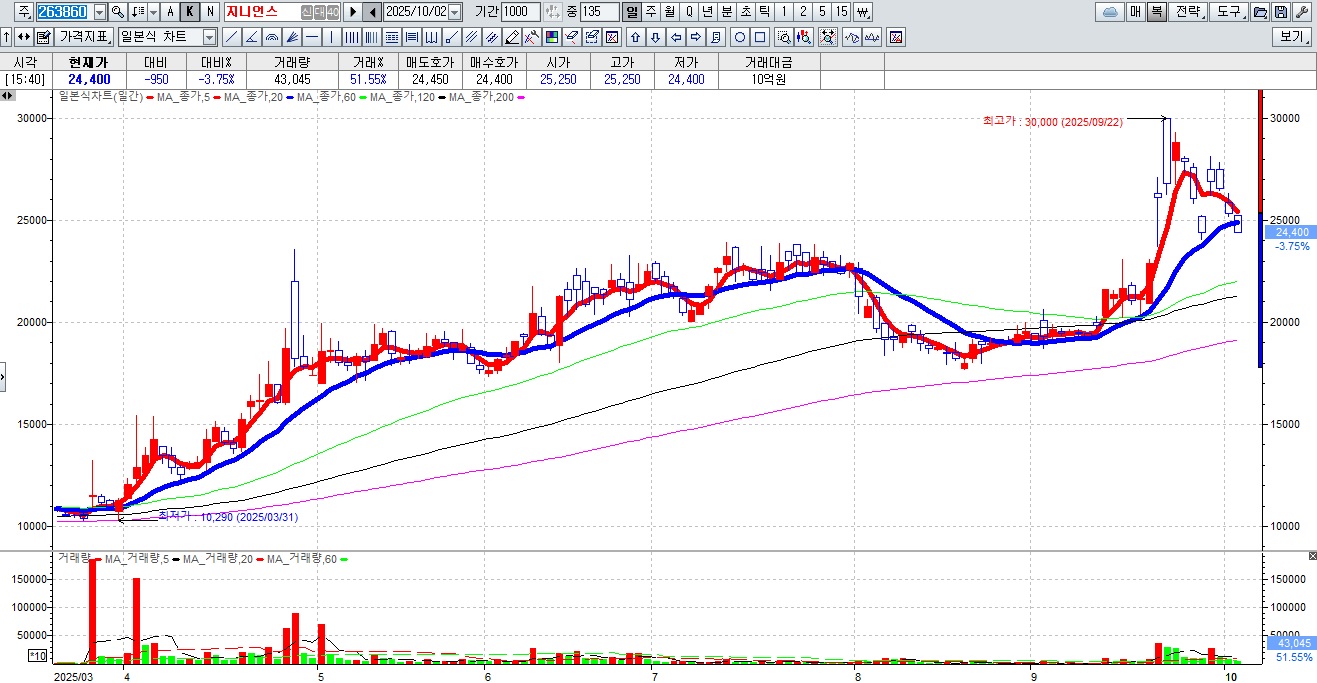Toggle the 분 (minute) period button
The image size is (1317, 683).
point(727,12)
